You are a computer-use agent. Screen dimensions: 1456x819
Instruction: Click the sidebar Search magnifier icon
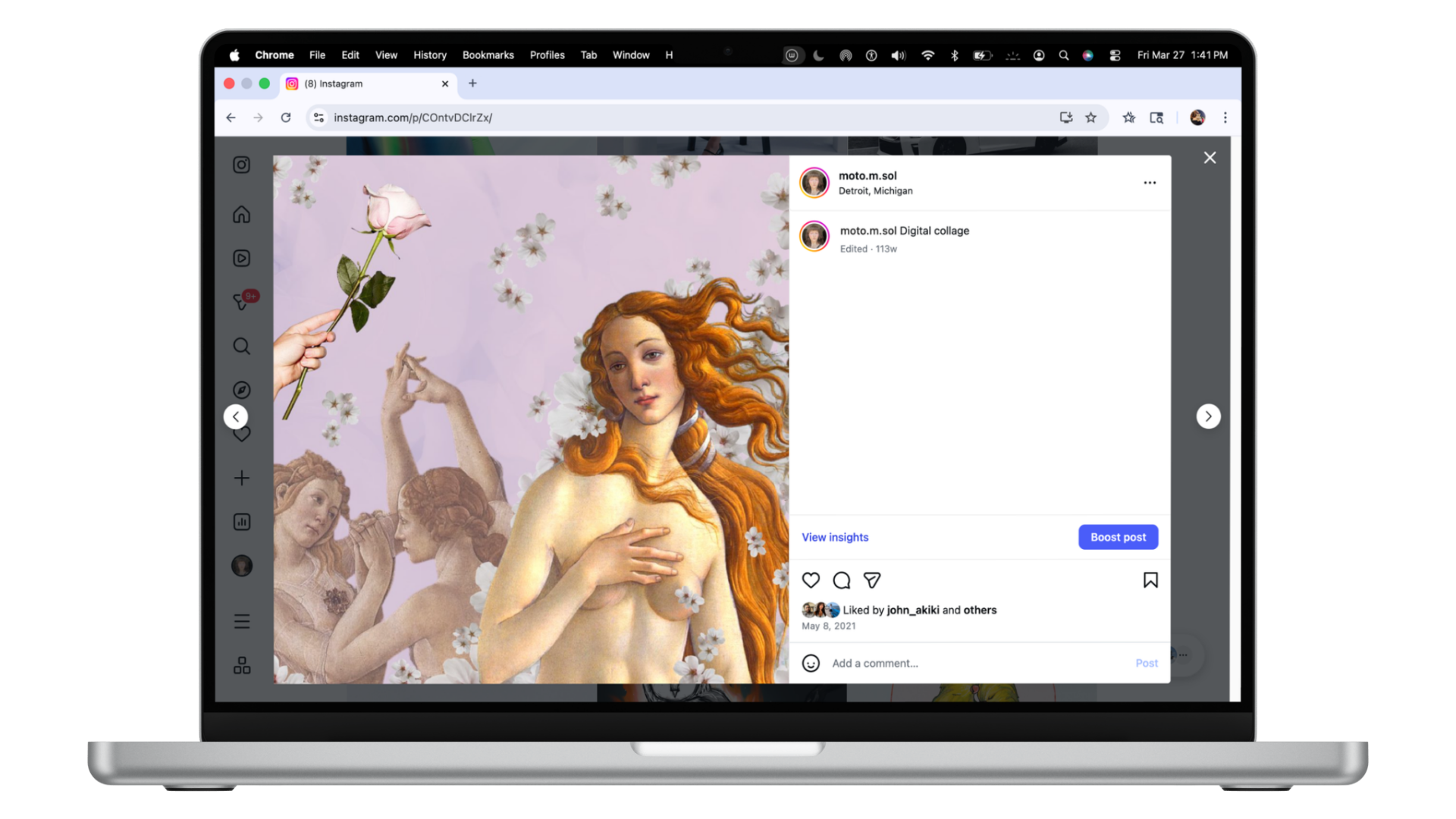click(241, 347)
